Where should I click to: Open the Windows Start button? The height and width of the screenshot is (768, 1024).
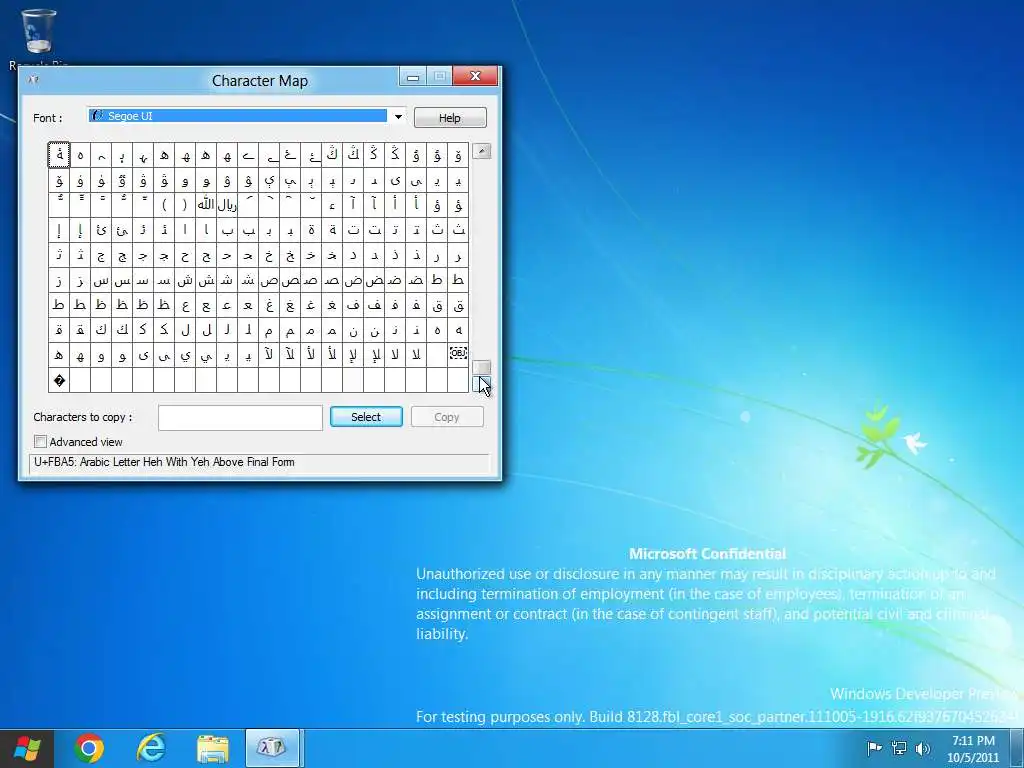click(x=27, y=748)
